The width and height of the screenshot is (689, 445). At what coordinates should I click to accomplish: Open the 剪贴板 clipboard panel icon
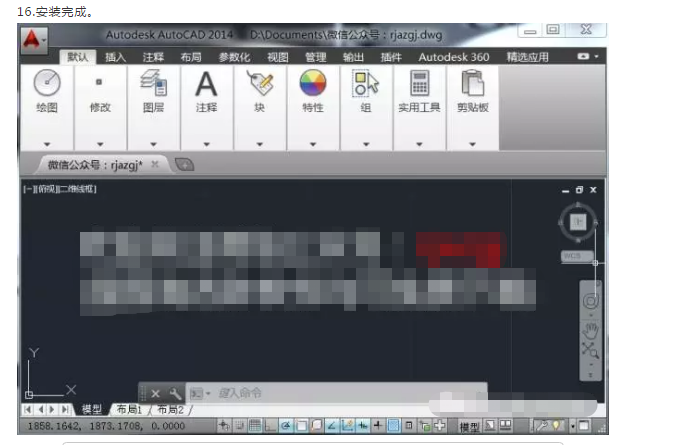point(472,83)
